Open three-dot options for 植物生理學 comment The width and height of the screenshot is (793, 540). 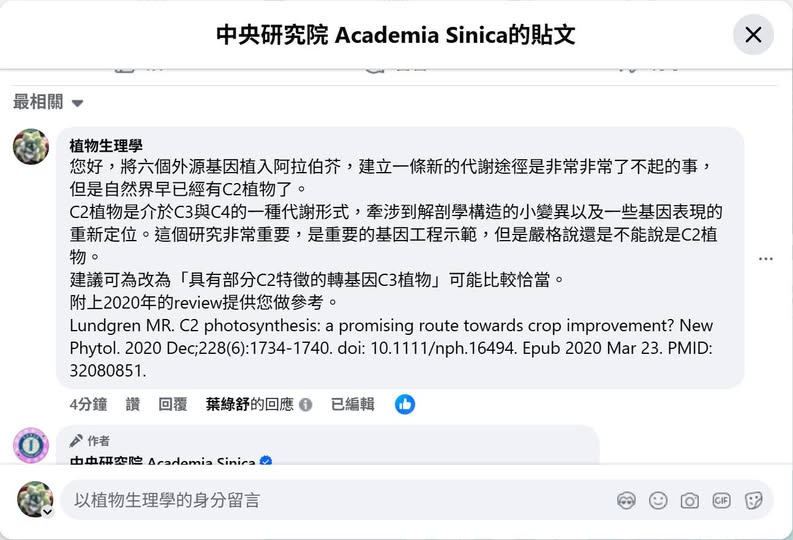766,258
